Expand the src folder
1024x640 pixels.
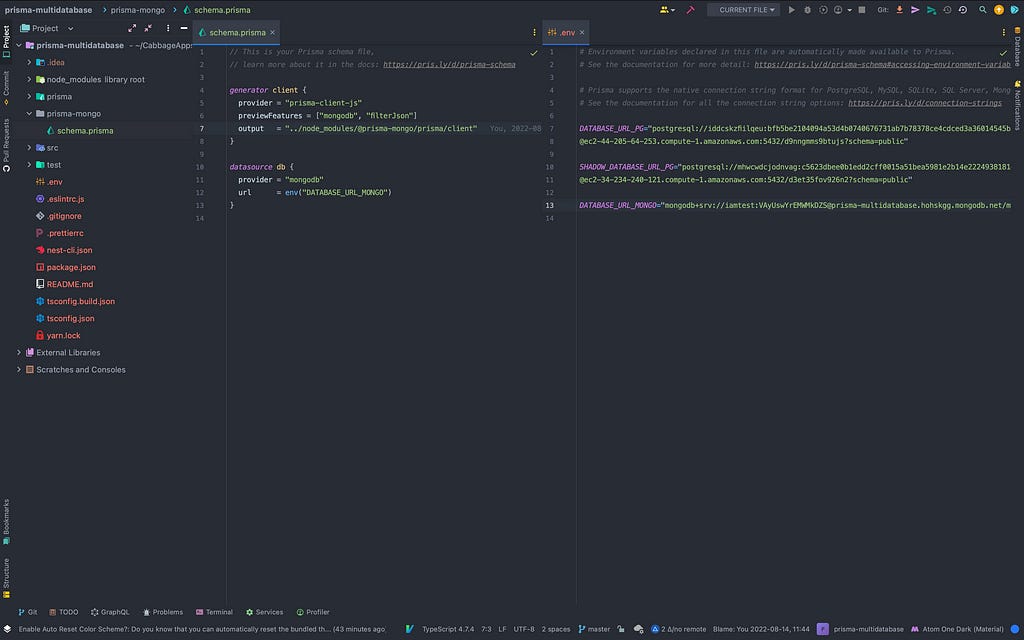pyautogui.click(x=30, y=147)
